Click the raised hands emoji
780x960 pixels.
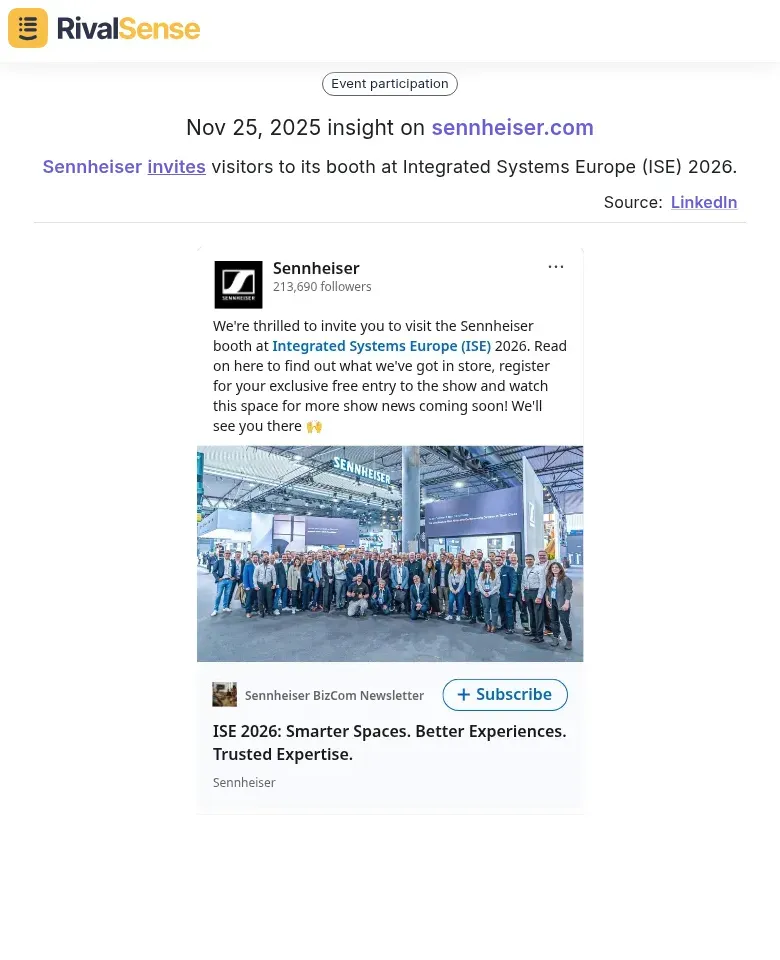315,427
